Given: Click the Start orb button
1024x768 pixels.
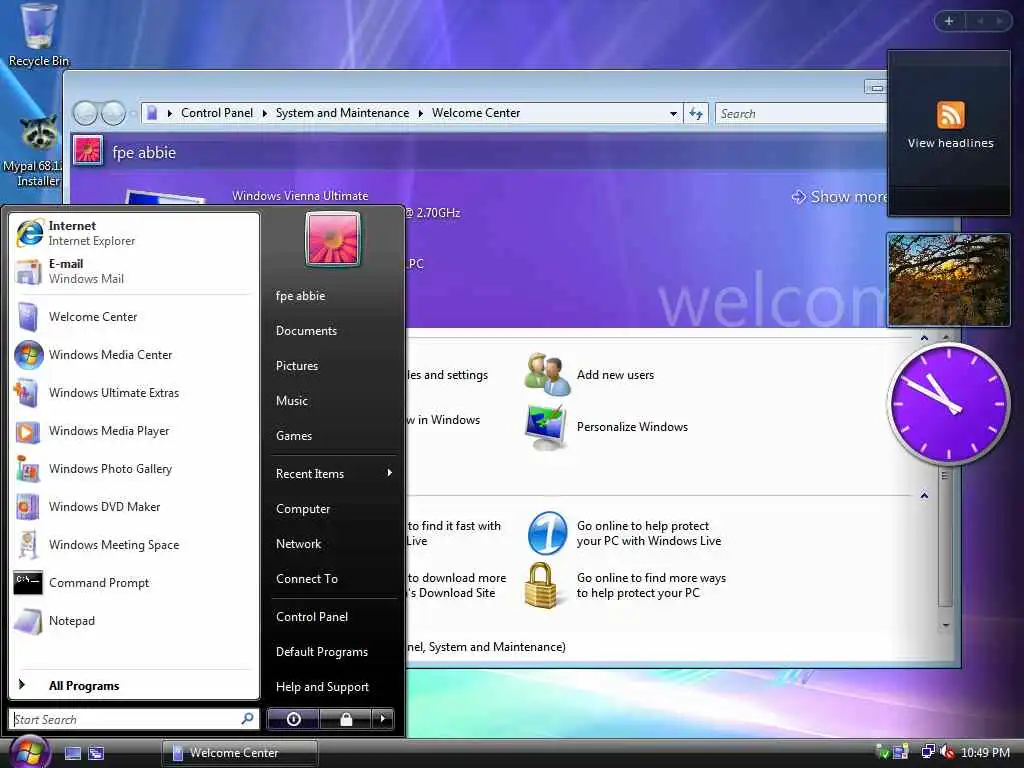Looking at the screenshot, I should click(x=29, y=752).
